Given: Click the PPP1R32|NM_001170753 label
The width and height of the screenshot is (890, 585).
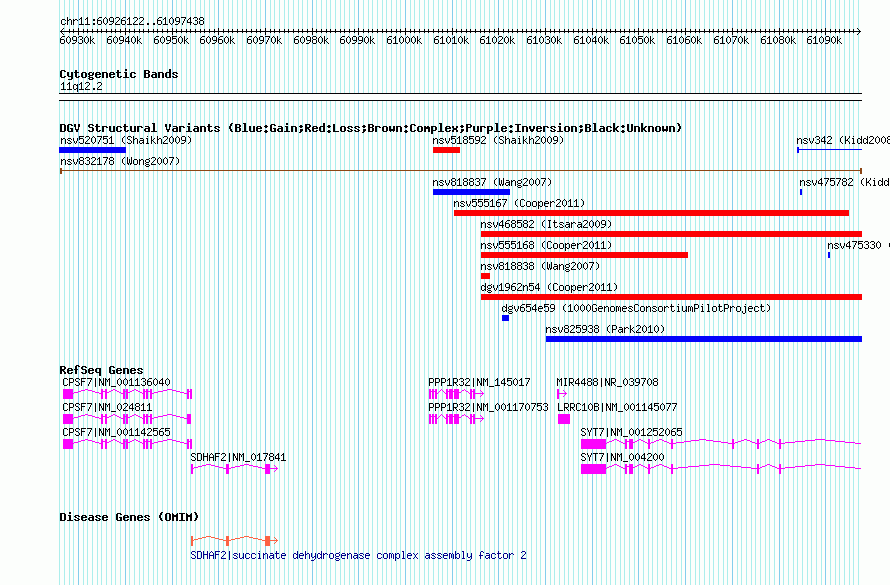Looking at the screenshot, I should pos(489,407).
